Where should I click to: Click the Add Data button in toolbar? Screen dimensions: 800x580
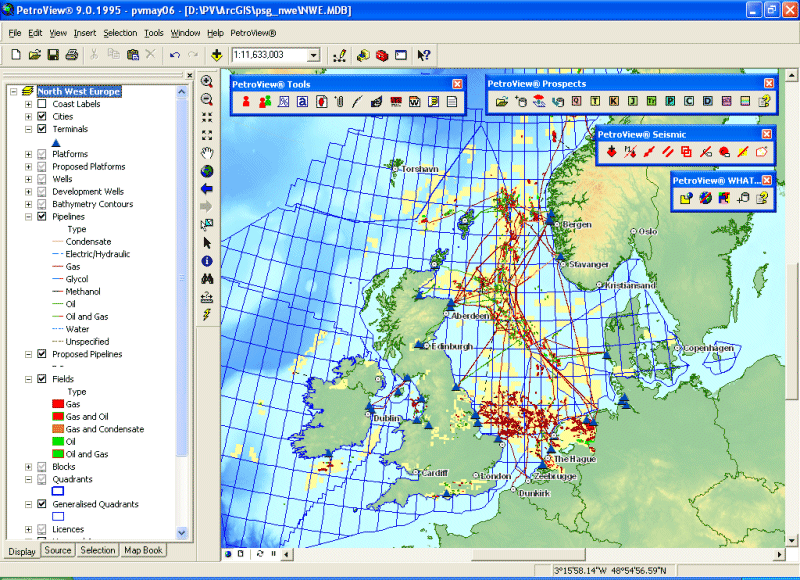[x=216, y=55]
